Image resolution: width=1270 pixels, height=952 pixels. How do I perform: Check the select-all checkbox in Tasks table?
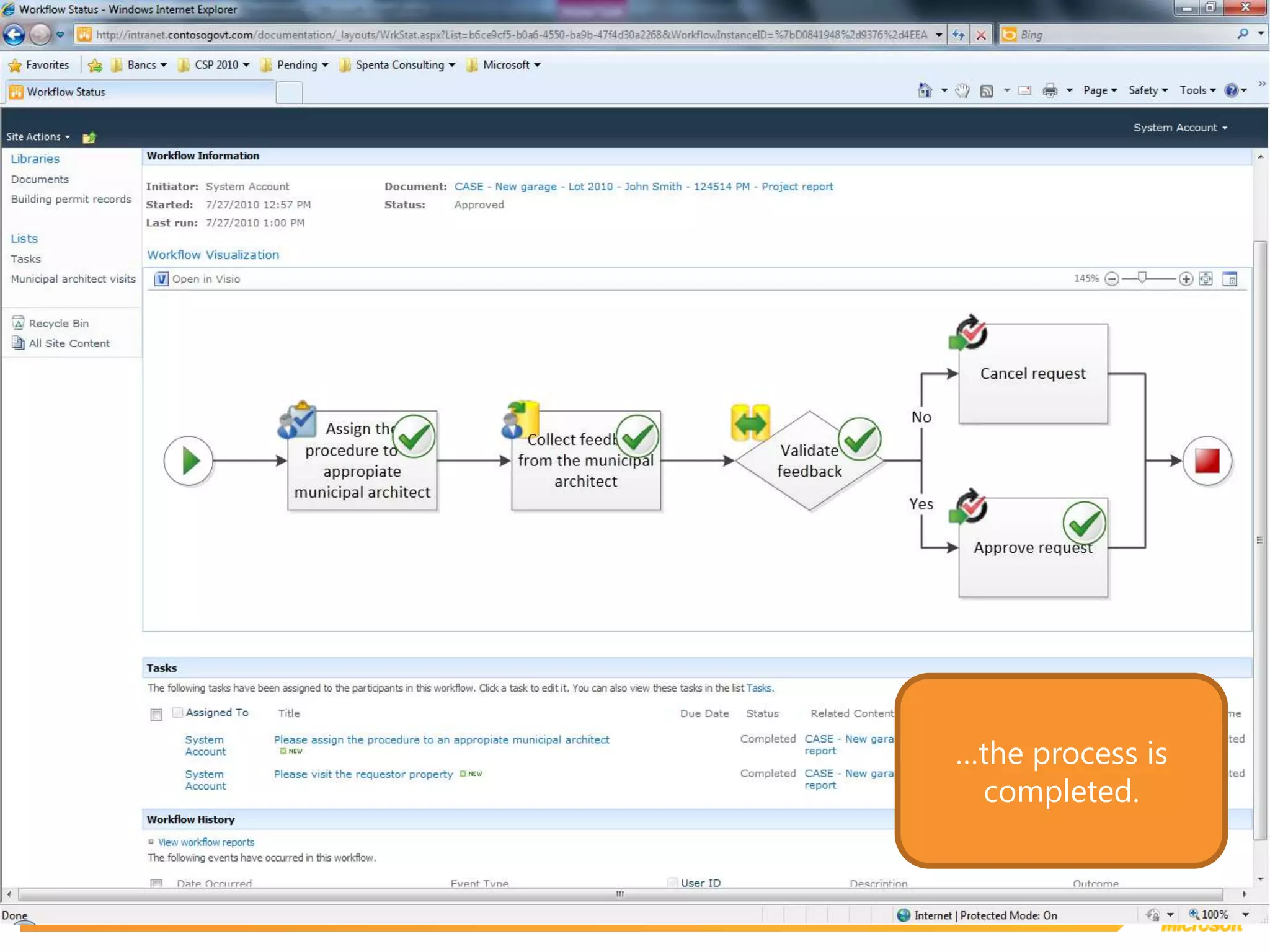point(156,715)
